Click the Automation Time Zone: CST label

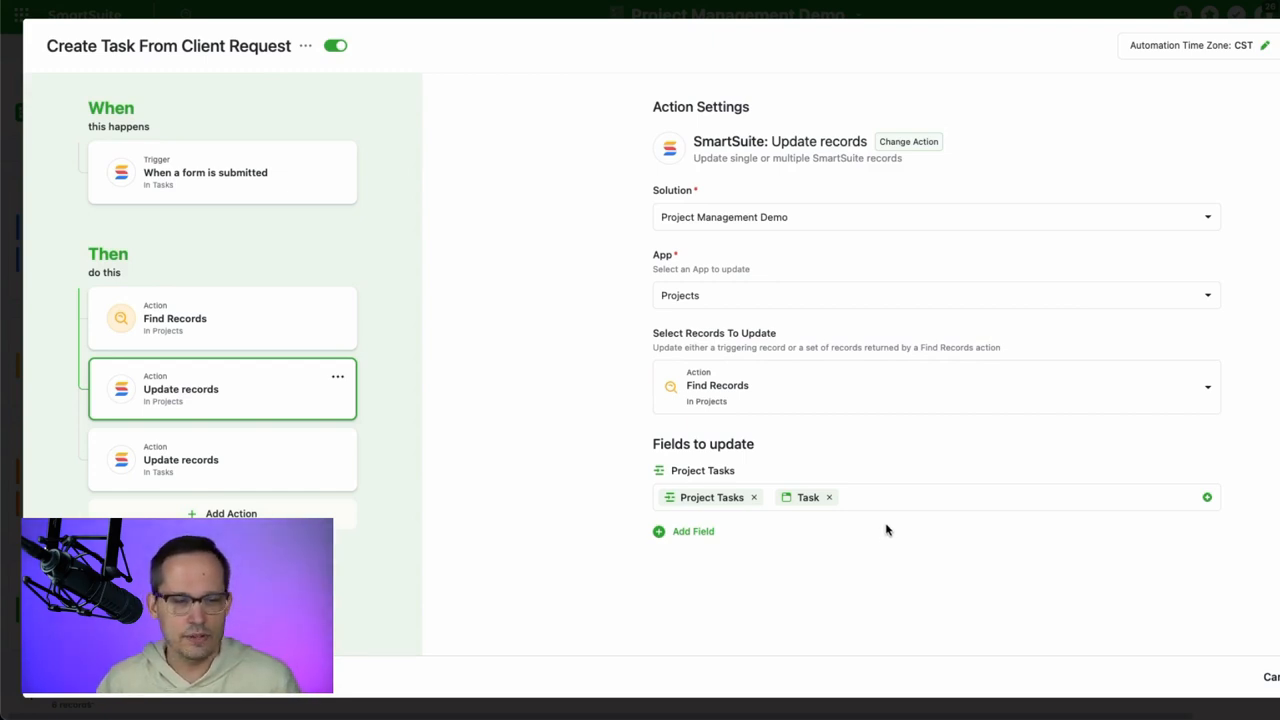(1191, 45)
